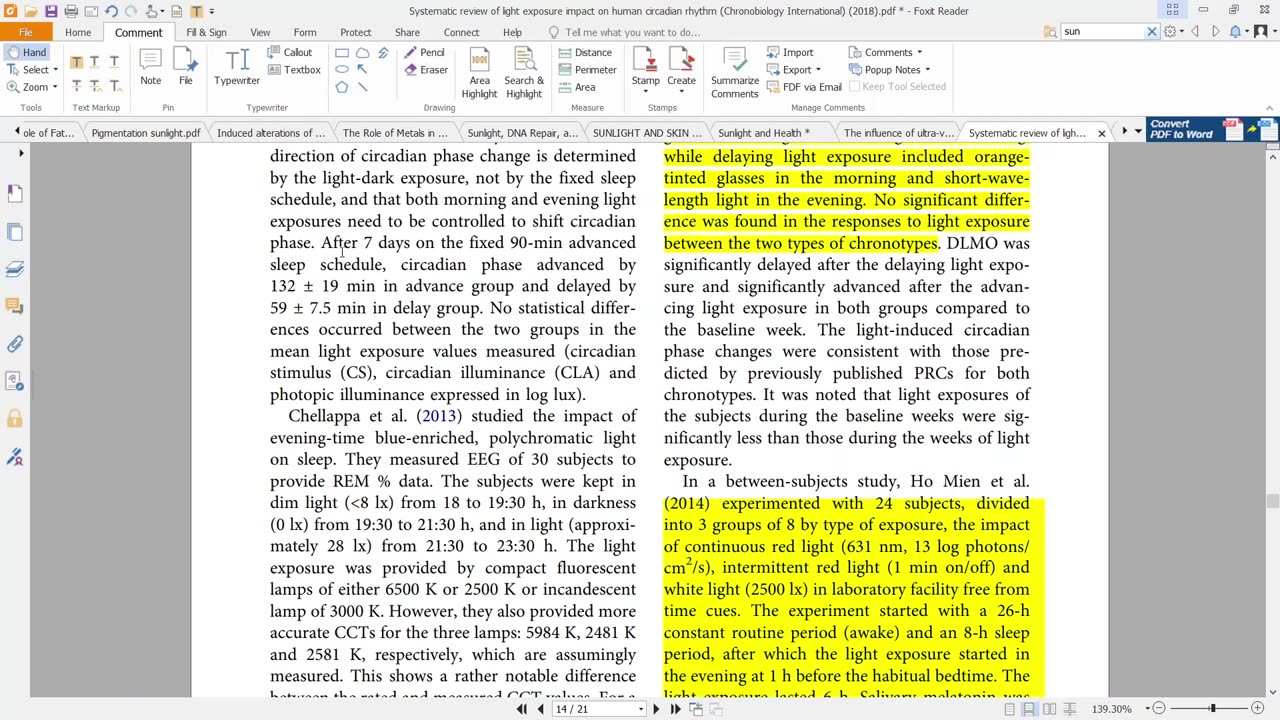1280x720 pixels.
Task: Select the Area measure tool
Action: pyautogui.click(x=577, y=87)
